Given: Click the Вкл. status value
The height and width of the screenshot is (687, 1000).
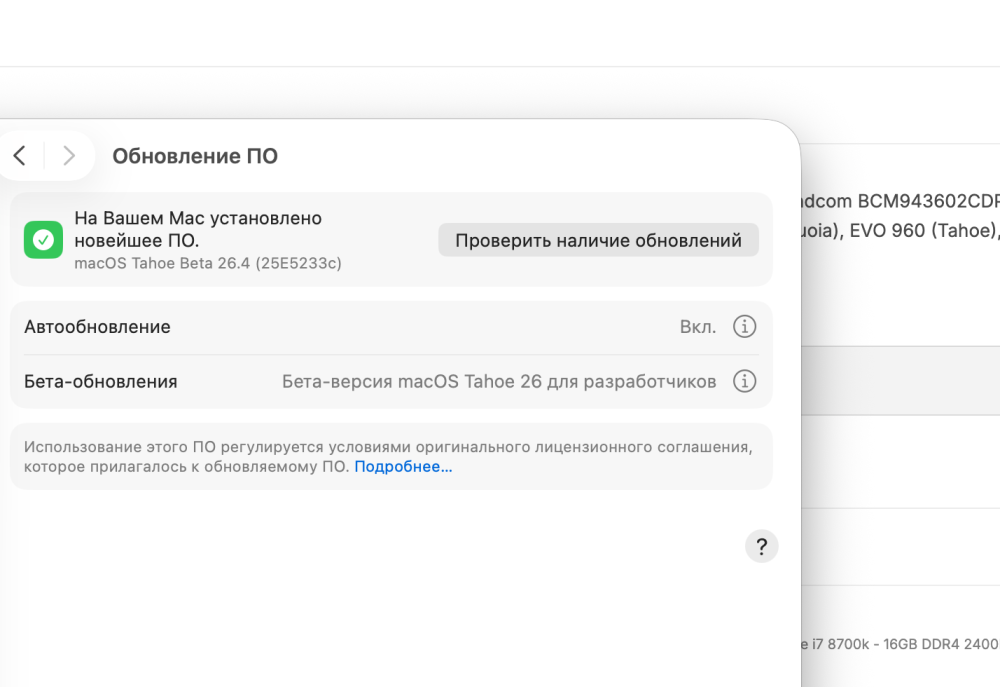Looking at the screenshot, I should click(x=698, y=327).
